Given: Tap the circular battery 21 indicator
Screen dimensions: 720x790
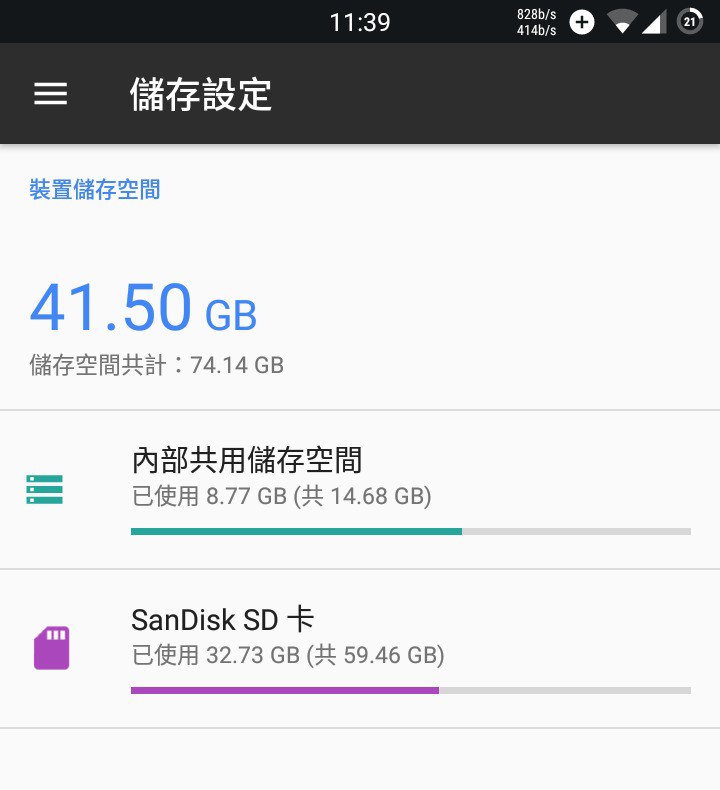Looking at the screenshot, I should click(x=690, y=22).
